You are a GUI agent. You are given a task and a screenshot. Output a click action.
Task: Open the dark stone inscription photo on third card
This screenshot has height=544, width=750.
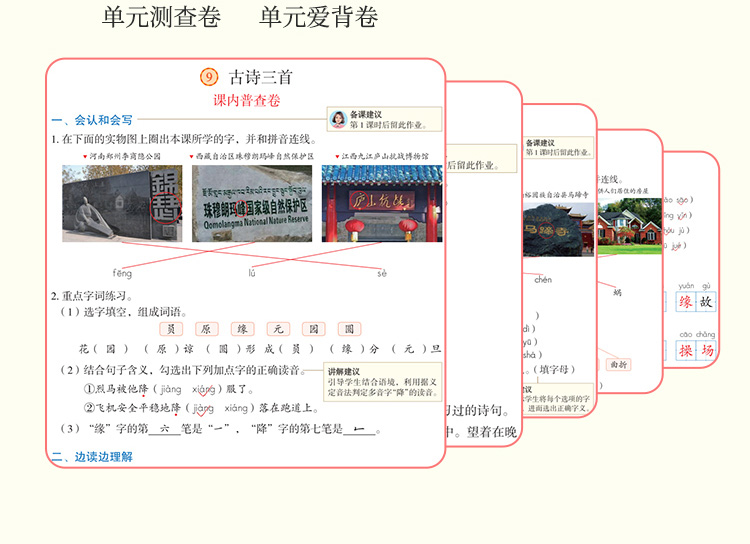559,230
